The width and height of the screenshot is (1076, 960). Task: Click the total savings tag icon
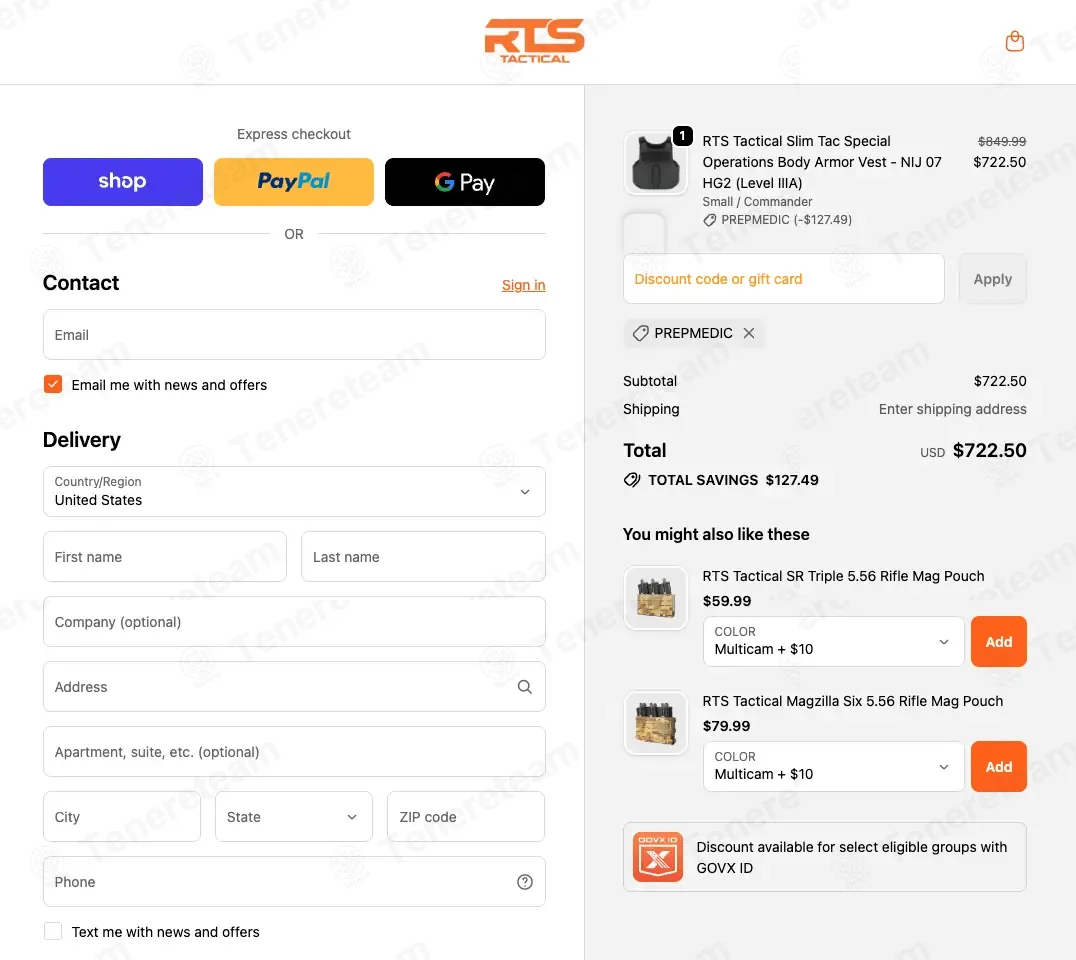point(632,480)
